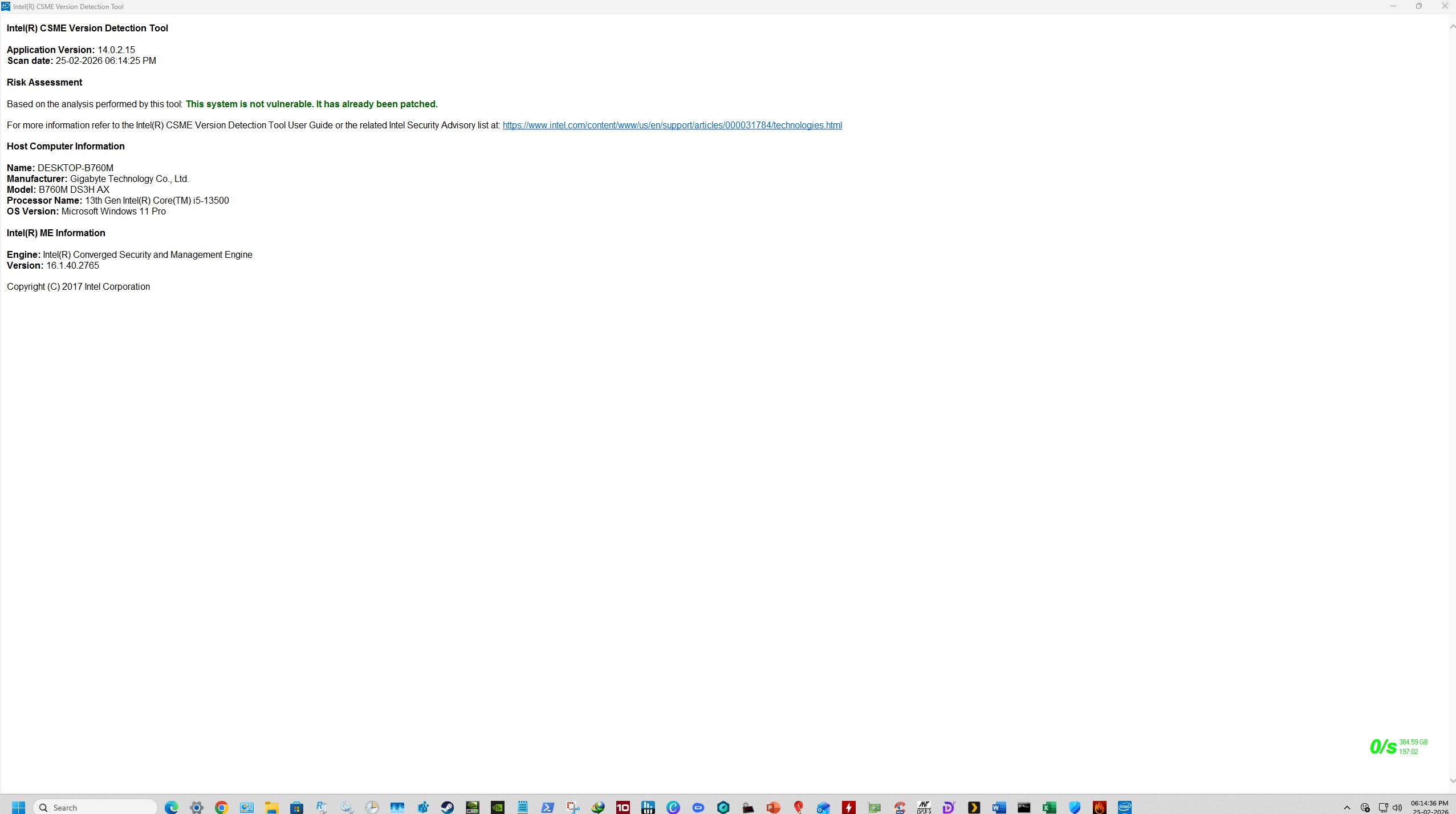Open the Snipping Tool icon
The height and width of the screenshot is (814, 1456).
point(572,807)
